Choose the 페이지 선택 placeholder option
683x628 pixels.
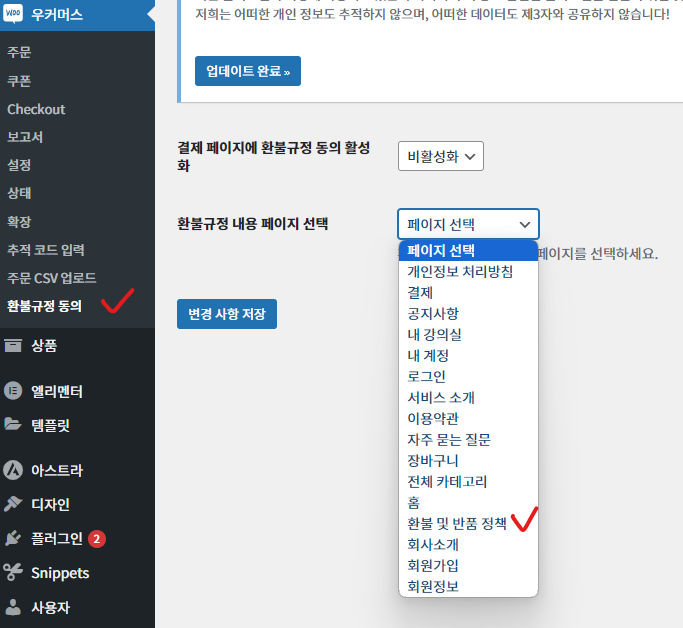468,250
